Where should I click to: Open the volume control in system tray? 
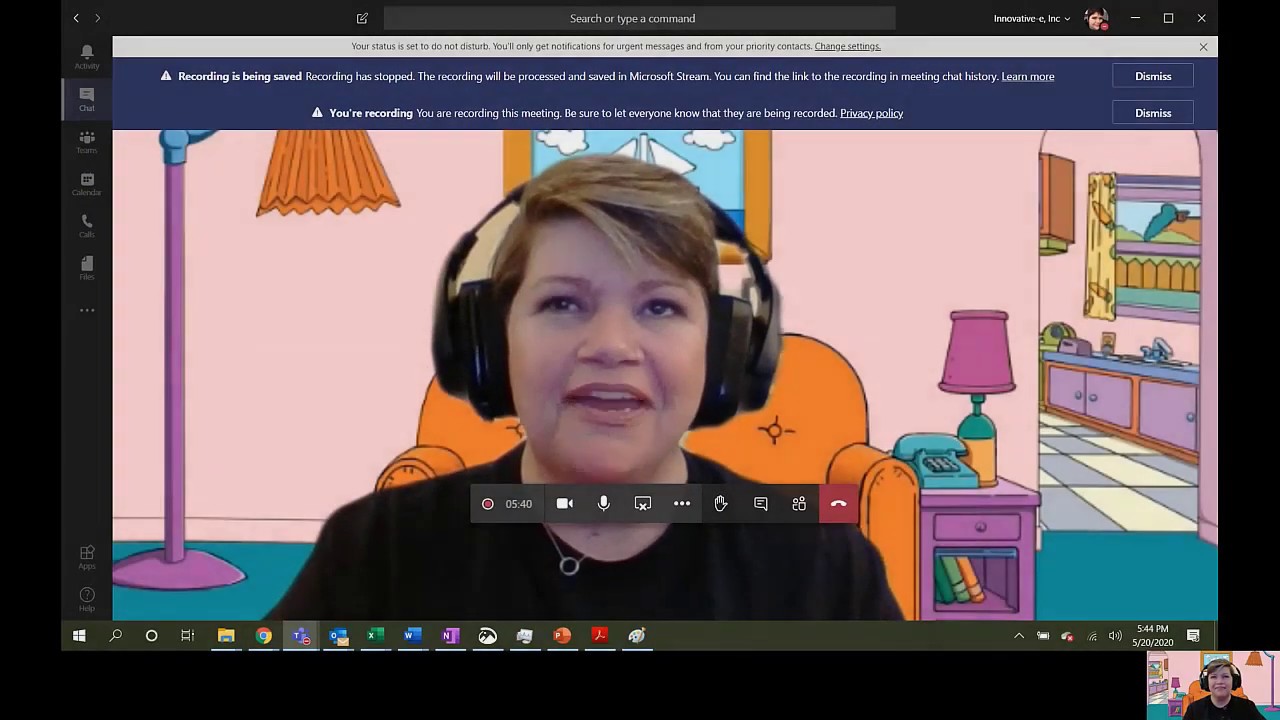(x=1115, y=636)
